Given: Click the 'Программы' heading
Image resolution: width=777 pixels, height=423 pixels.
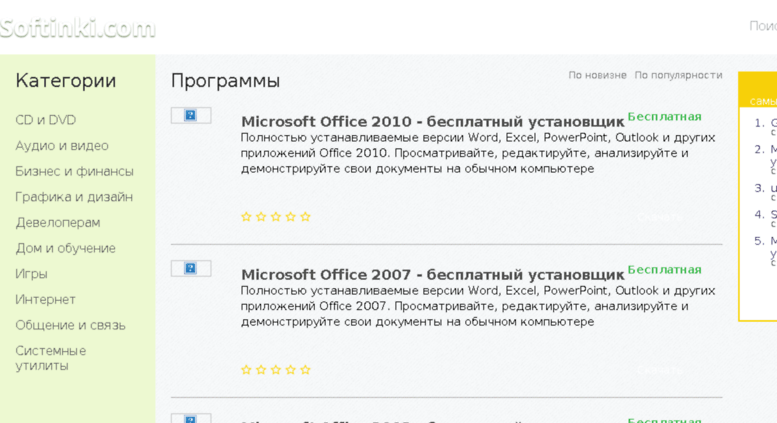Looking at the screenshot, I should click(x=225, y=81).
